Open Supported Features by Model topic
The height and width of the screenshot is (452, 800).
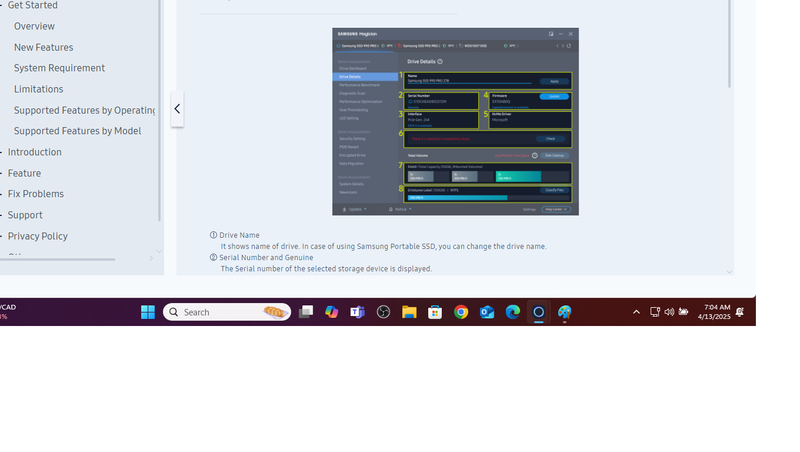(x=78, y=131)
